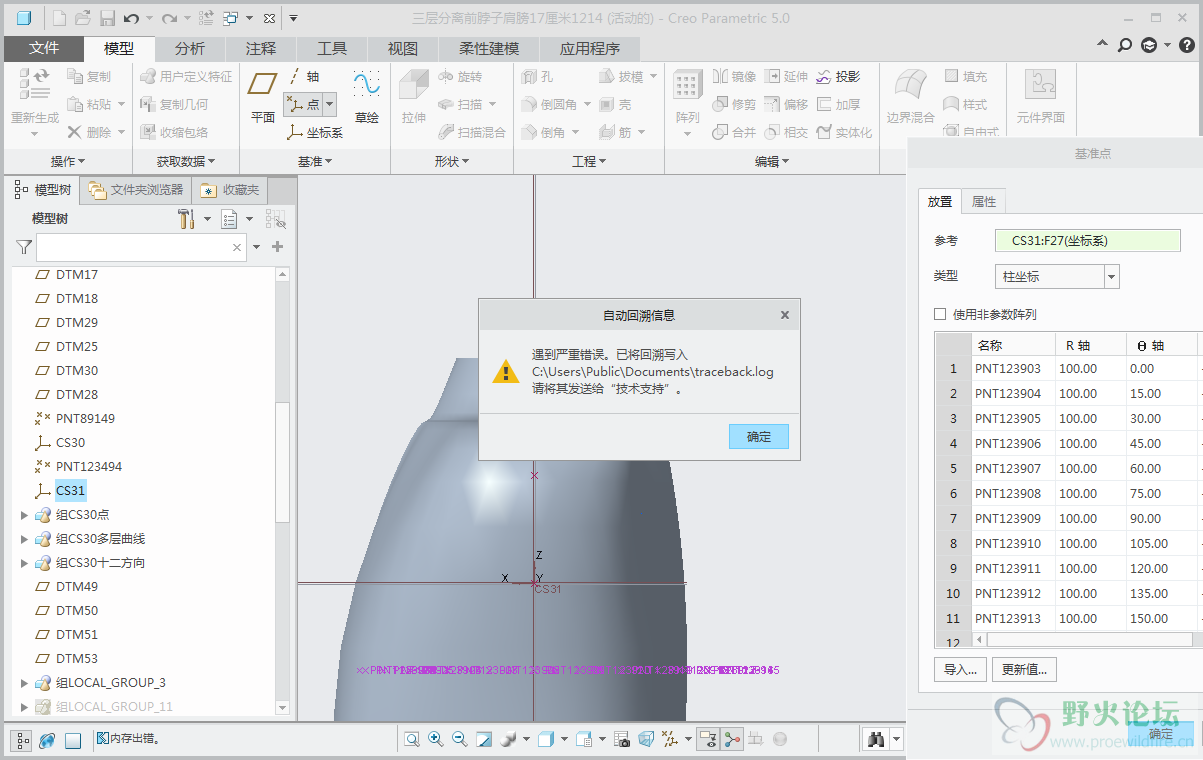Image resolution: width=1203 pixels, height=760 pixels.
Task: Open the 类型 柱坐标 dropdown
Action: click(x=1112, y=277)
